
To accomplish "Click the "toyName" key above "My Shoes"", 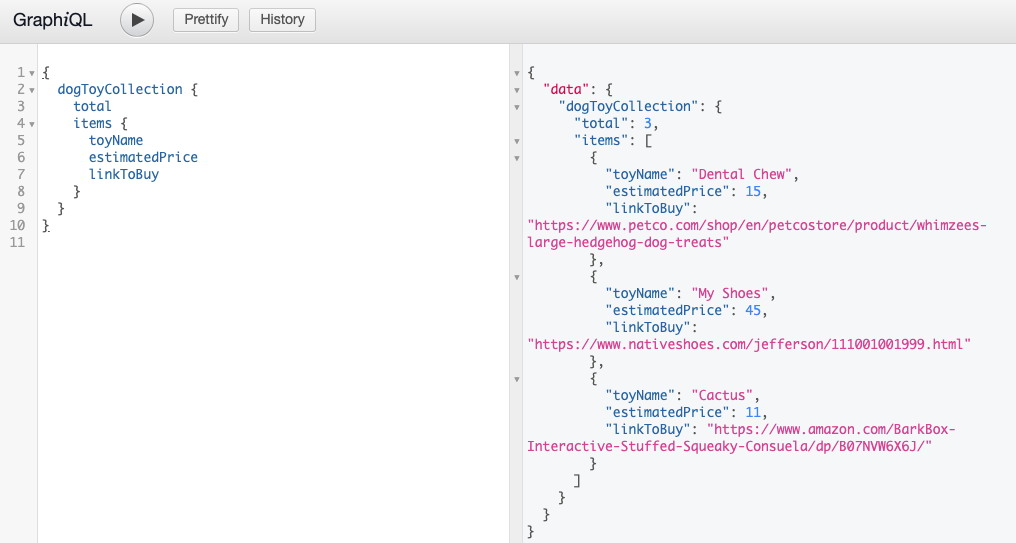I will 640,293.
